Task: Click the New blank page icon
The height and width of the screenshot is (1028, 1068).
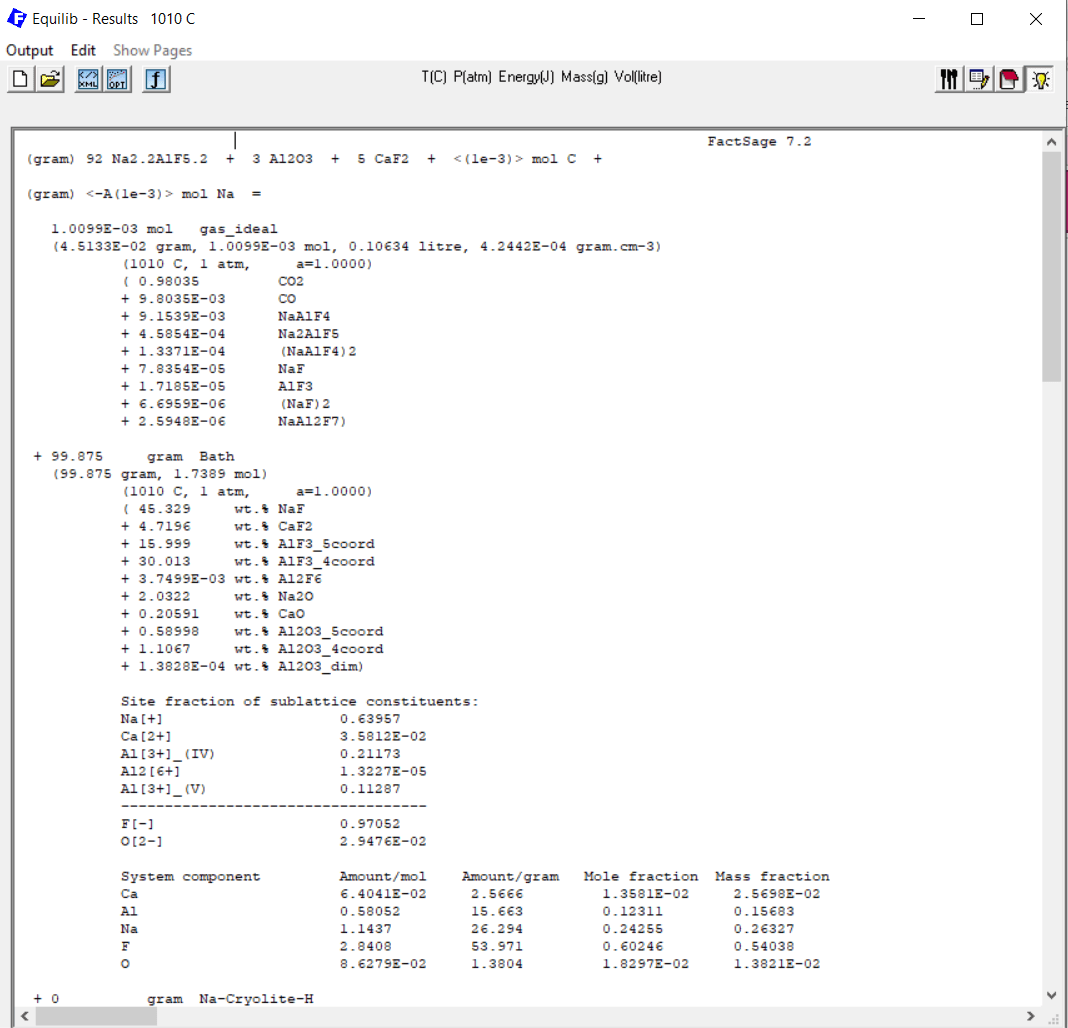Action: point(19,80)
